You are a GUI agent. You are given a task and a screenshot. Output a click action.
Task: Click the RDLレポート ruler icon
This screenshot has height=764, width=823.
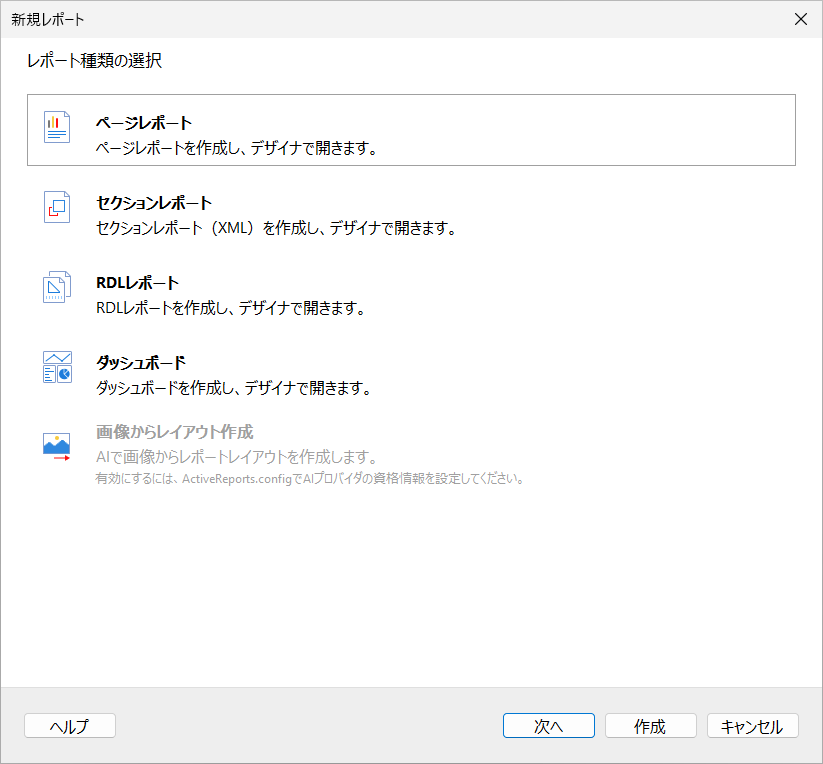click(x=57, y=287)
